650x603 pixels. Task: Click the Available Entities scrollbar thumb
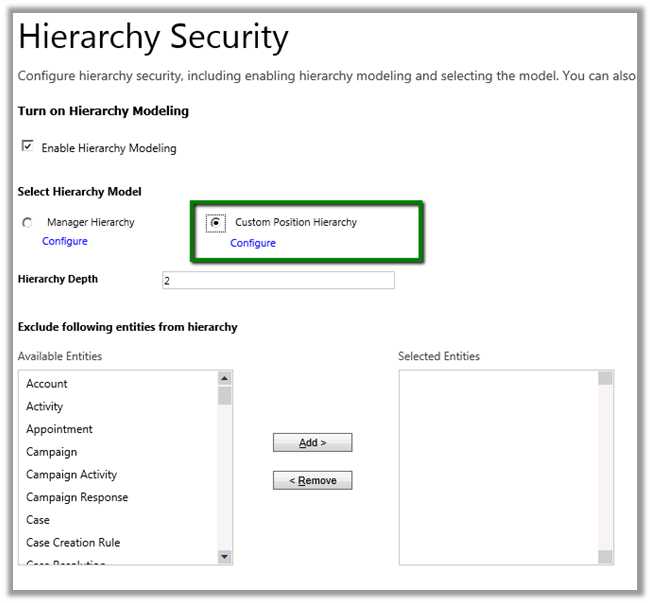pos(224,396)
